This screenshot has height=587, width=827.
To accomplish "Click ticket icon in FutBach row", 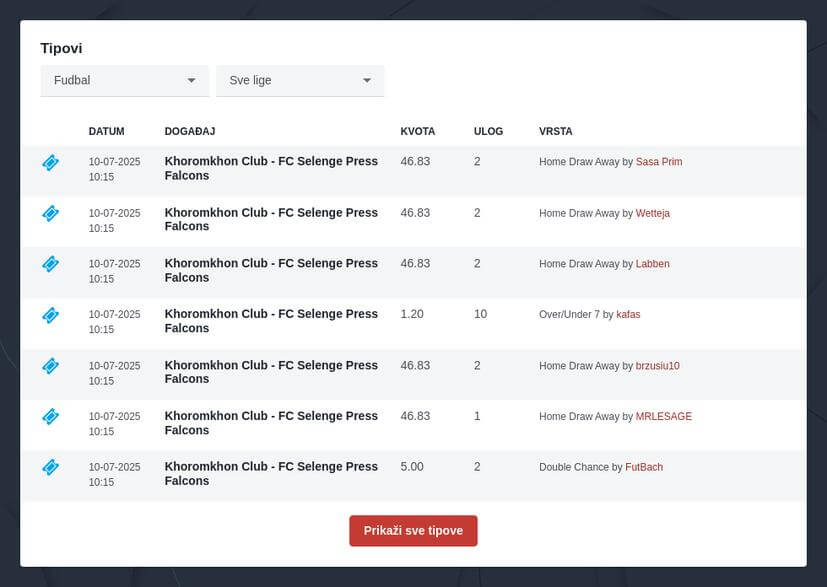I will 51,467.
